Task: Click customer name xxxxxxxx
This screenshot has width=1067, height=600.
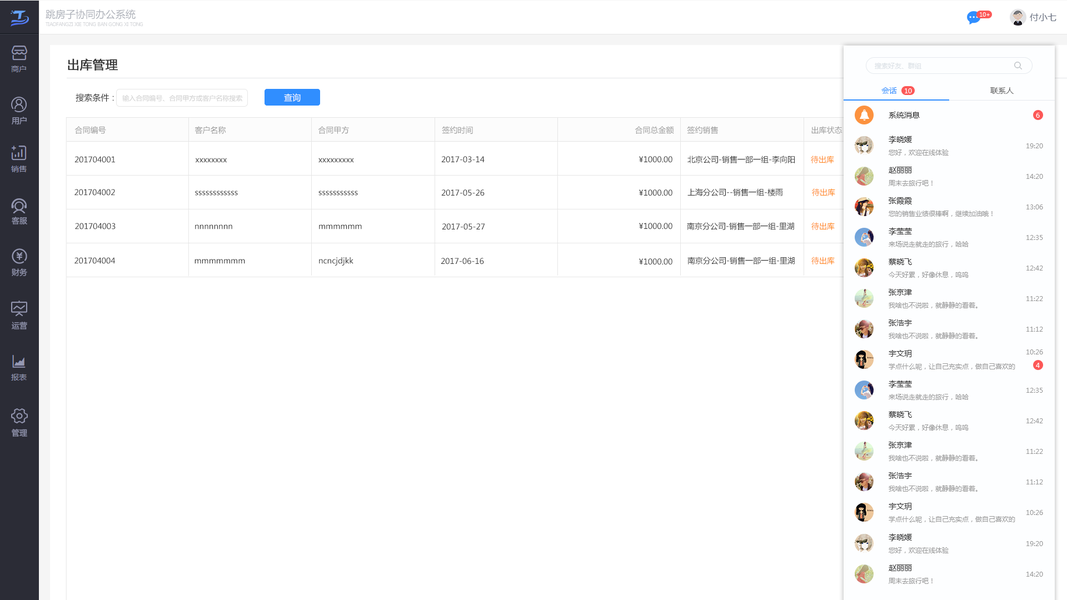Action: 211,159
